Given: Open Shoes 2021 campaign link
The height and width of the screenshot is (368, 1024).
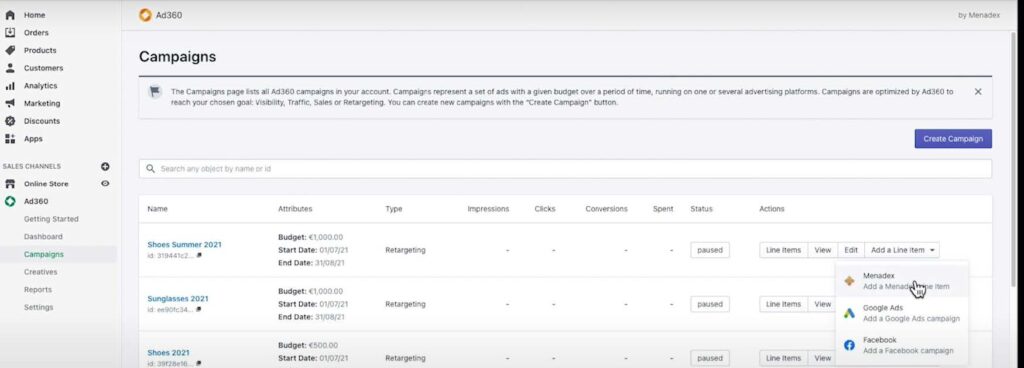Looking at the screenshot, I should [x=168, y=353].
